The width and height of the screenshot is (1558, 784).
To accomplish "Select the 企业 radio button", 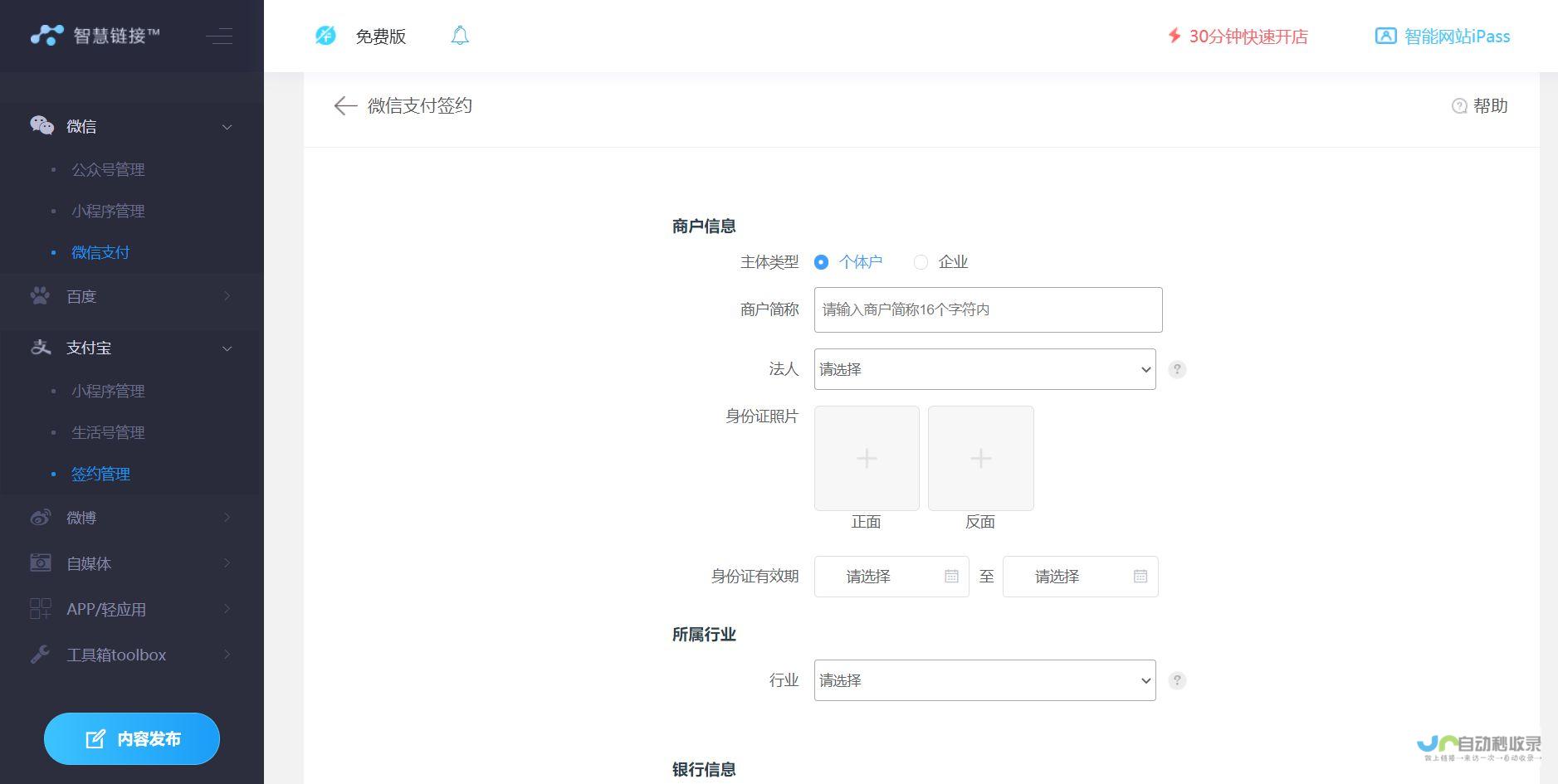I will pyautogui.click(x=921, y=262).
